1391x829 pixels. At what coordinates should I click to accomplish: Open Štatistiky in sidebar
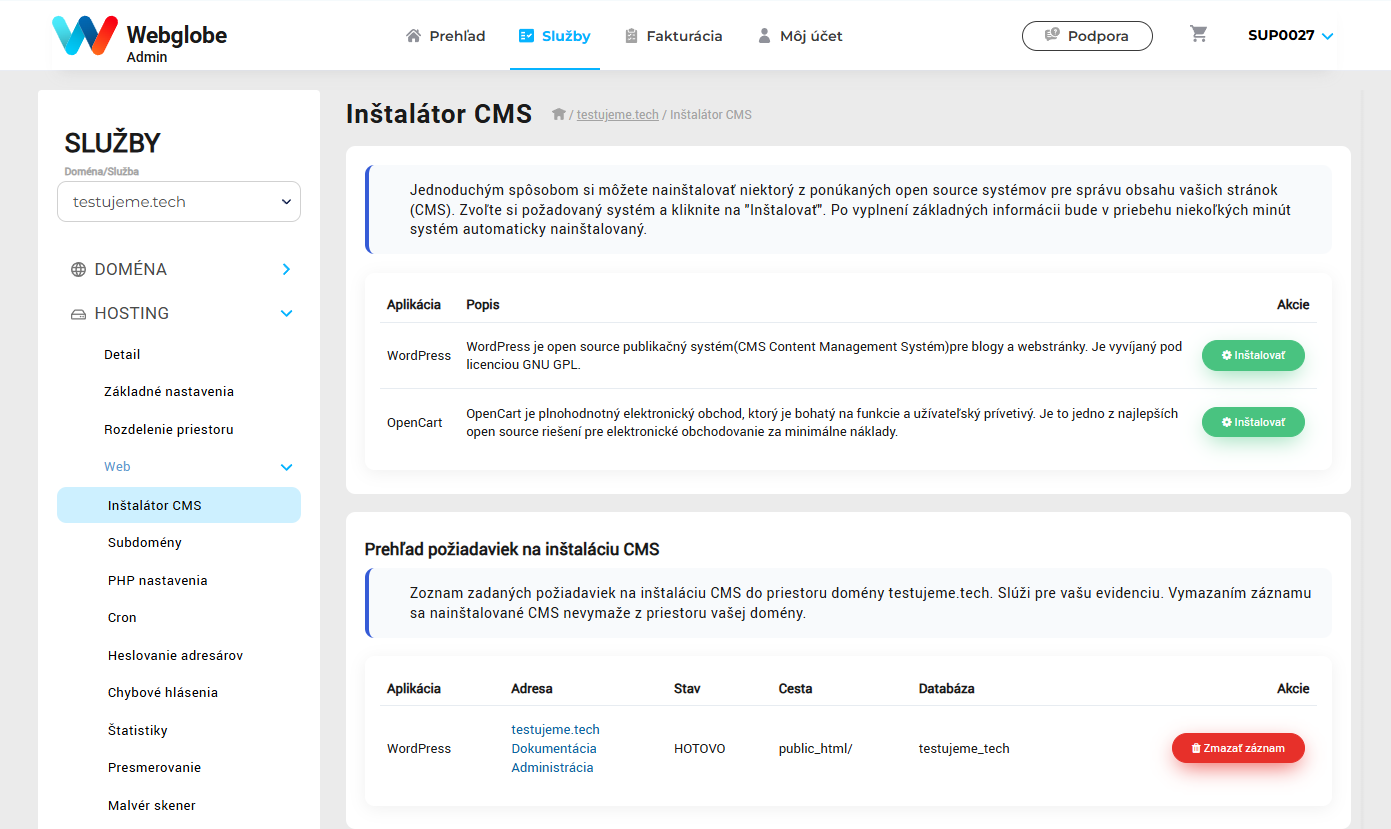click(138, 730)
